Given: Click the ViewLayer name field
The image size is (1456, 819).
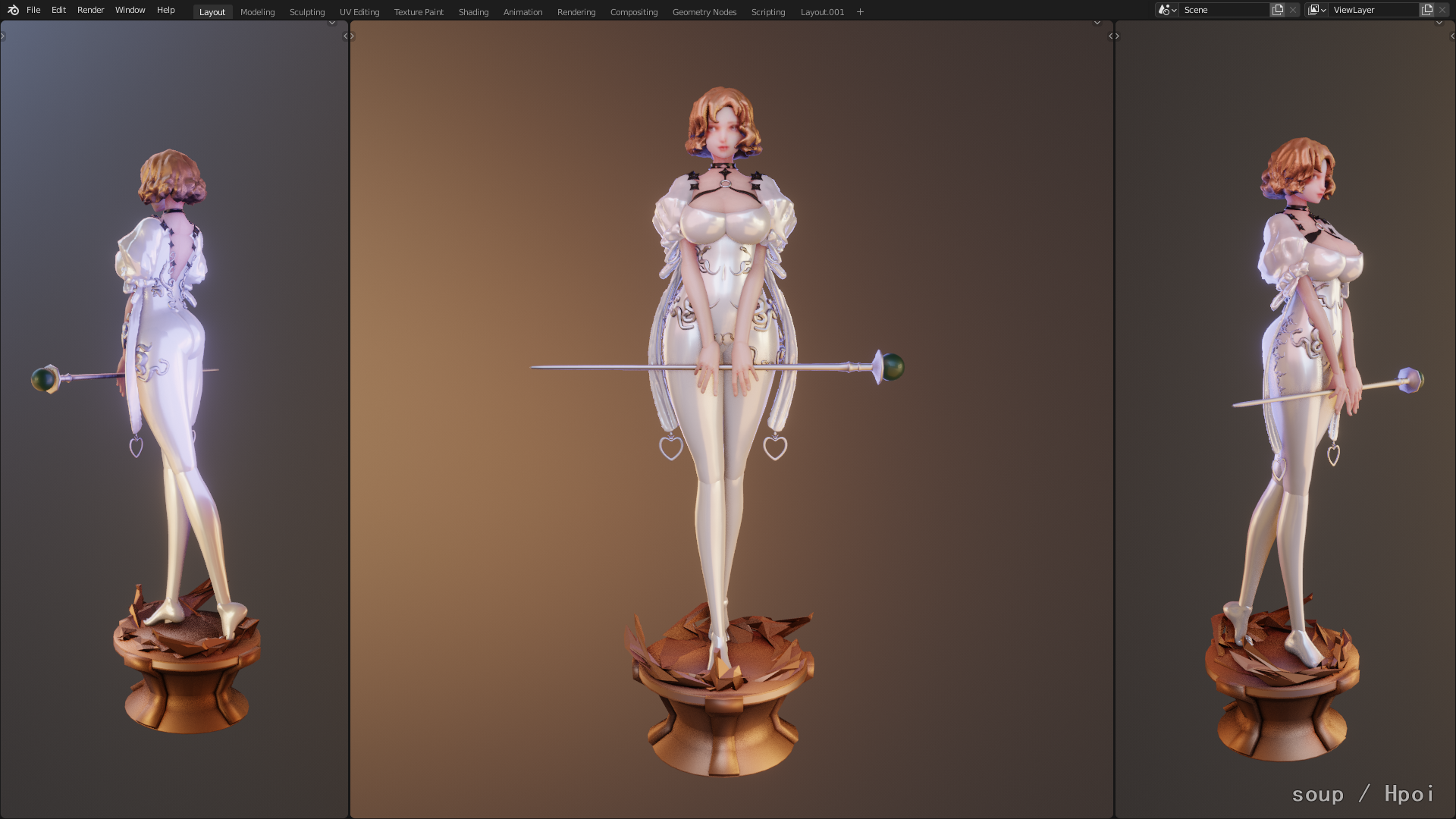Looking at the screenshot, I should 1373,10.
